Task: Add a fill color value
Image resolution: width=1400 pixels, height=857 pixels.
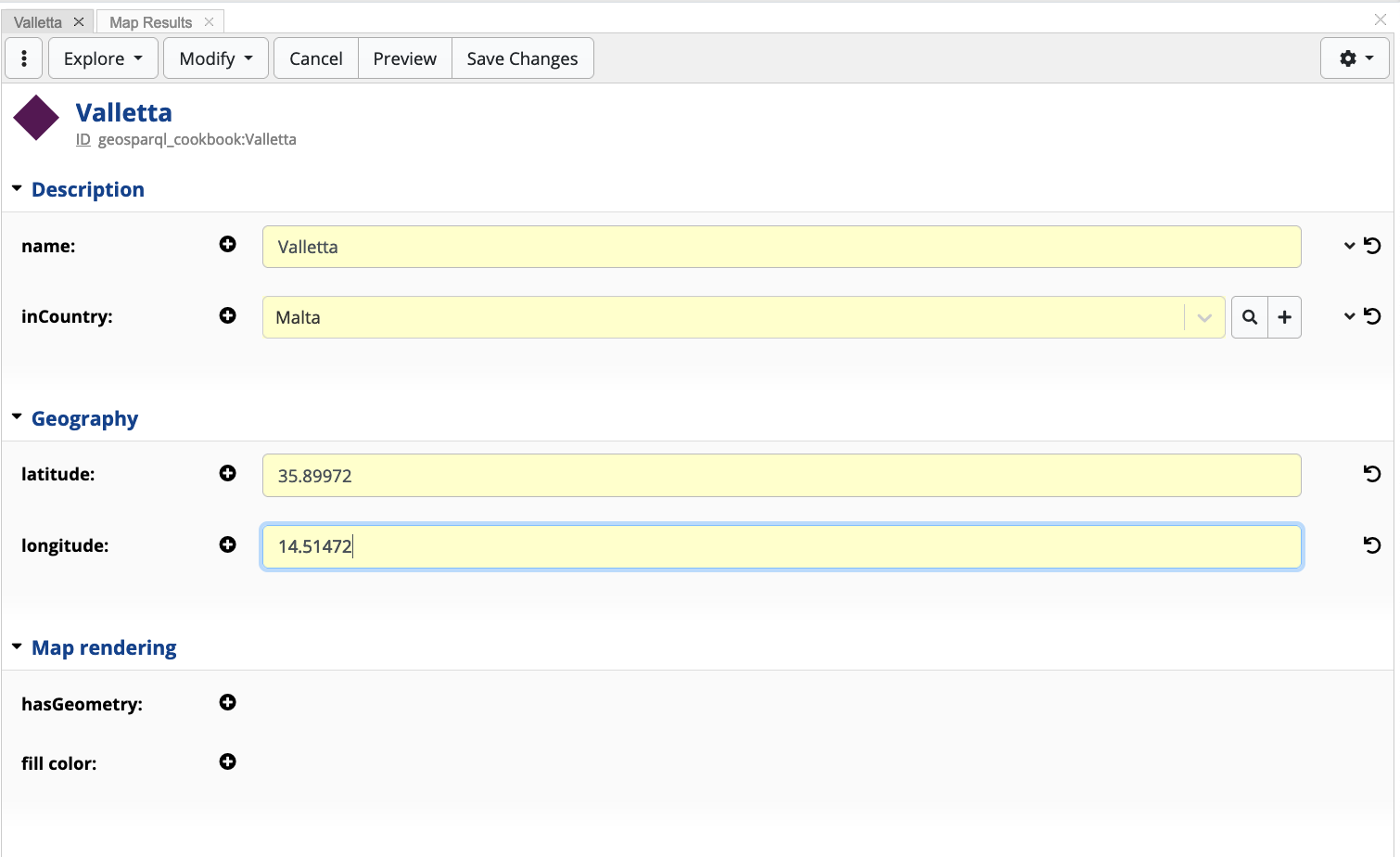Action: 227,761
